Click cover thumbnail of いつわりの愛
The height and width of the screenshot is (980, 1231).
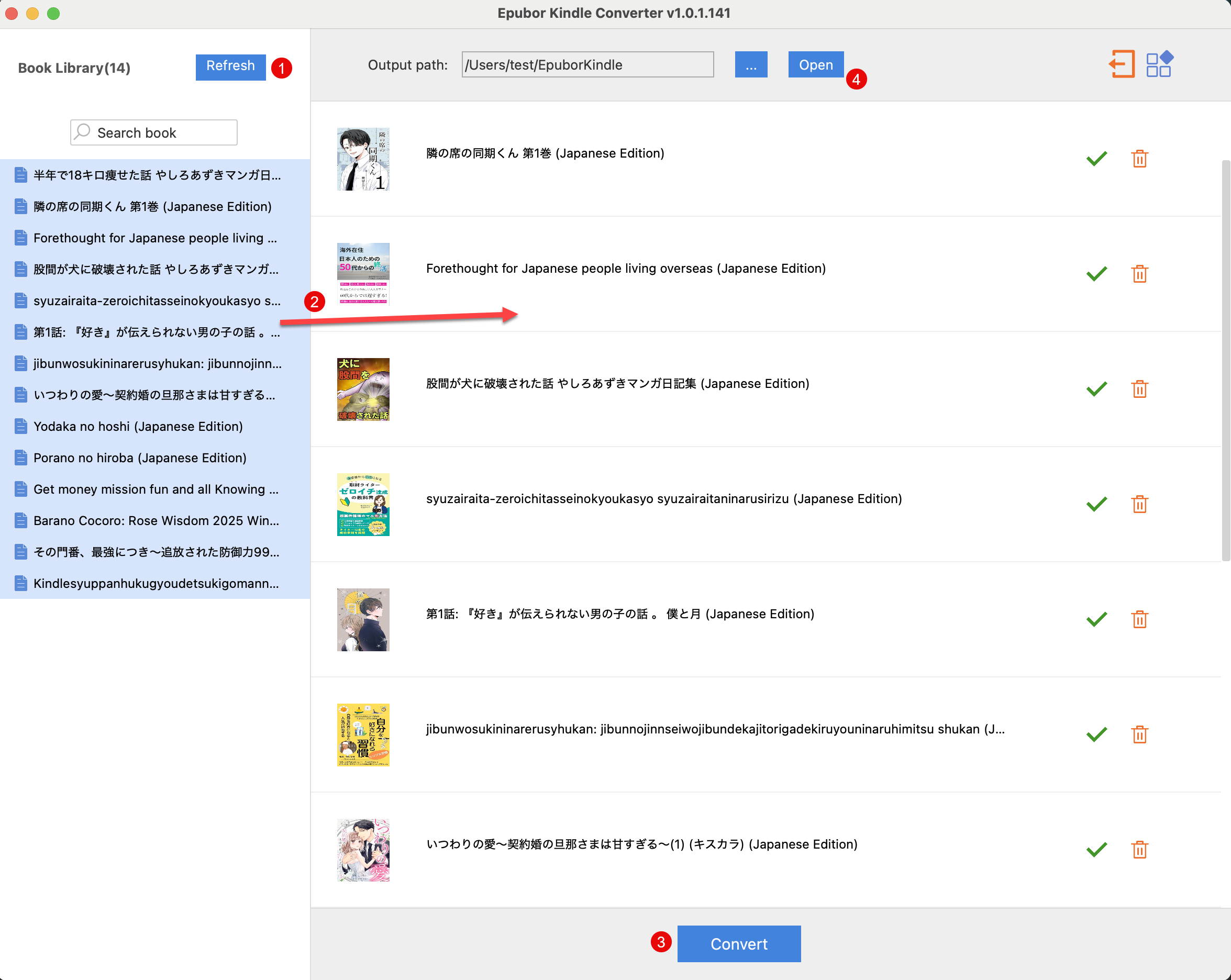click(363, 851)
